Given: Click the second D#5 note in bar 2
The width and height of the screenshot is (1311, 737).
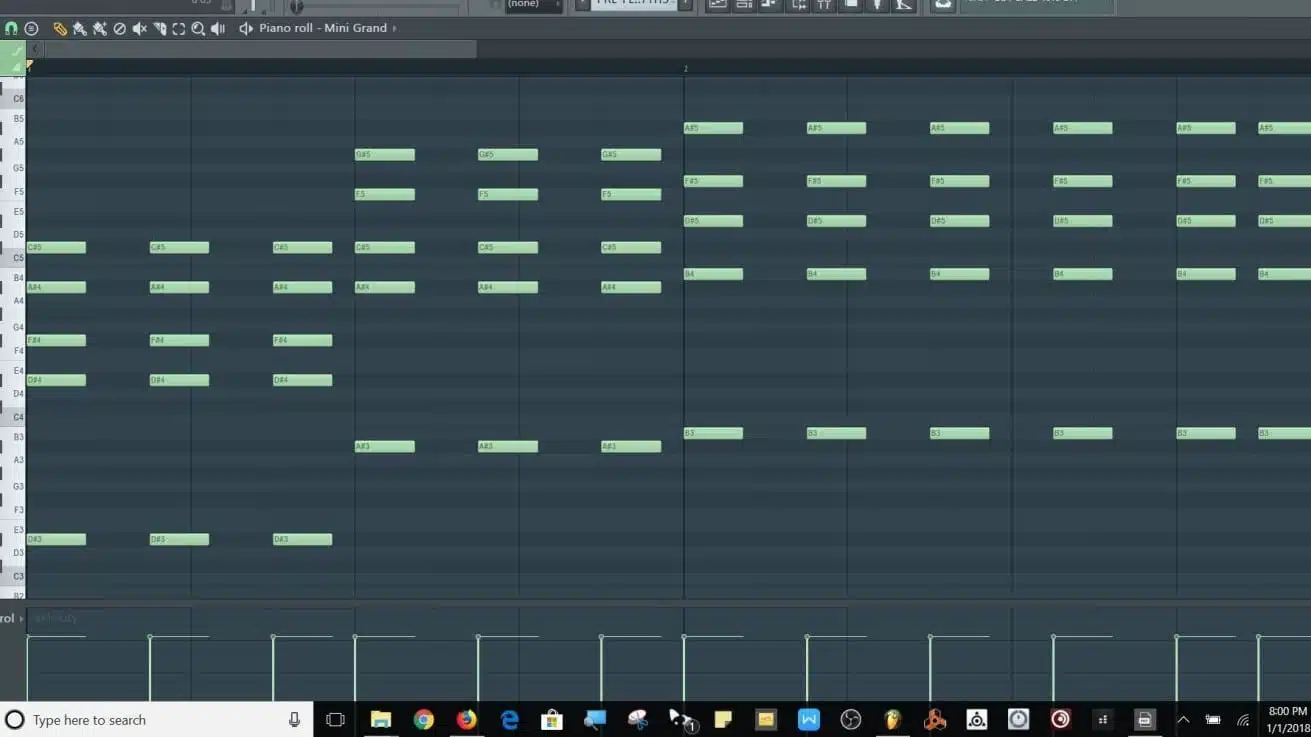Looking at the screenshot, I should 836,221.
